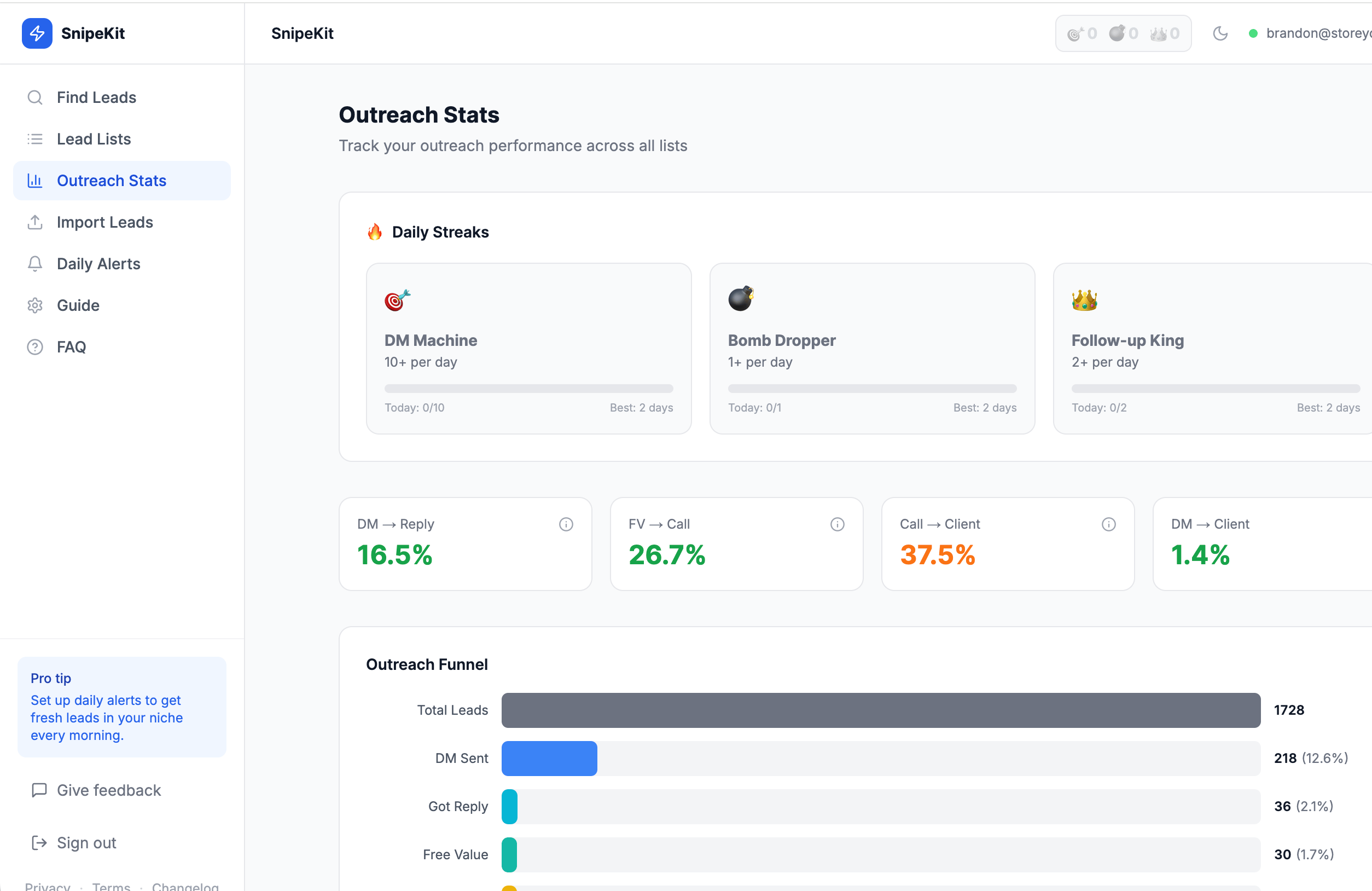
Task: Open Lead Lists from sidebar
Action: point(94,139)
